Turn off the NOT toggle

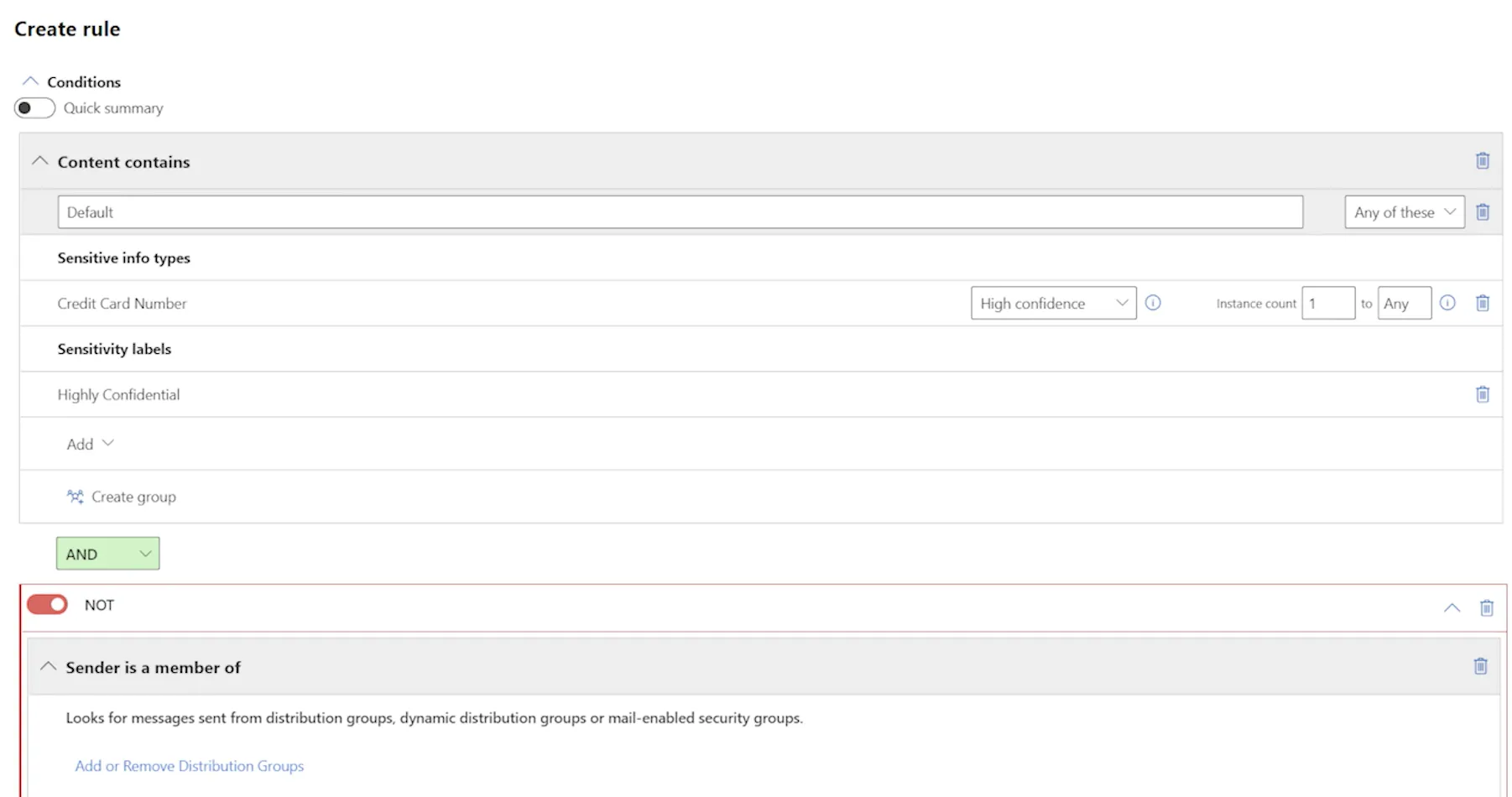click(47, 605)
